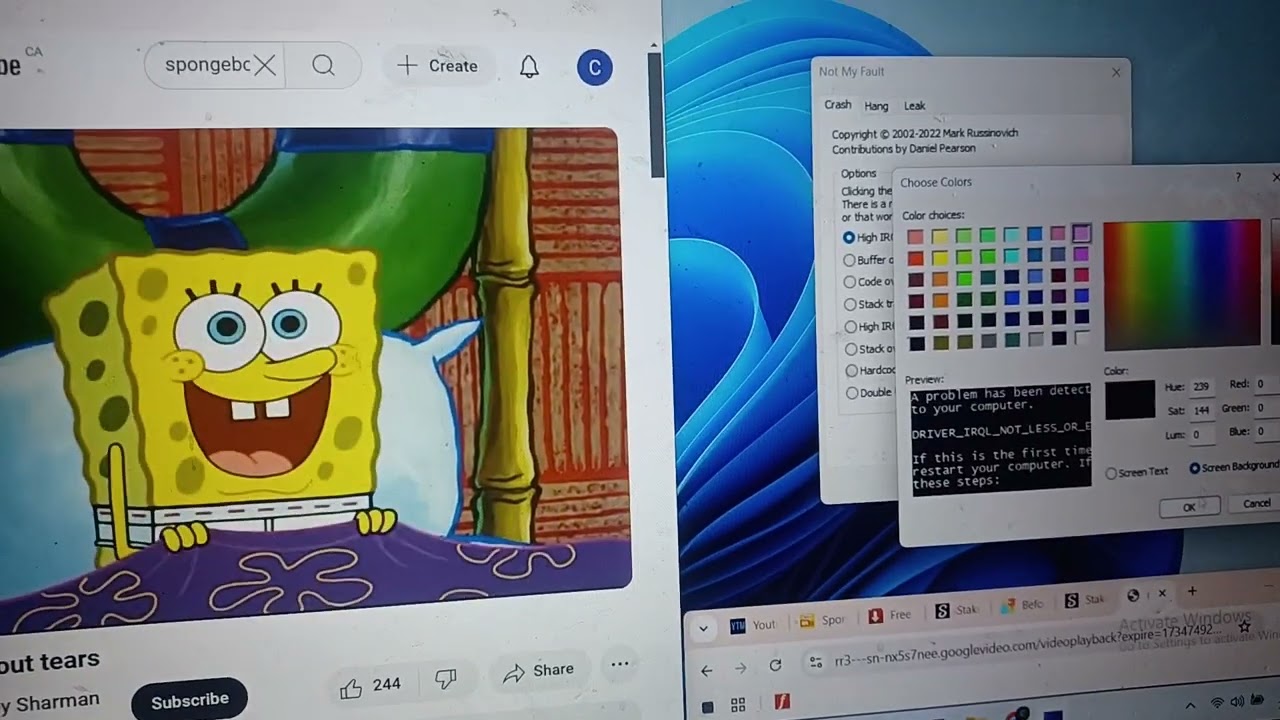Click the Hue value field
The height and width of the screenshot is (720, 1280).
point(1201,387)
